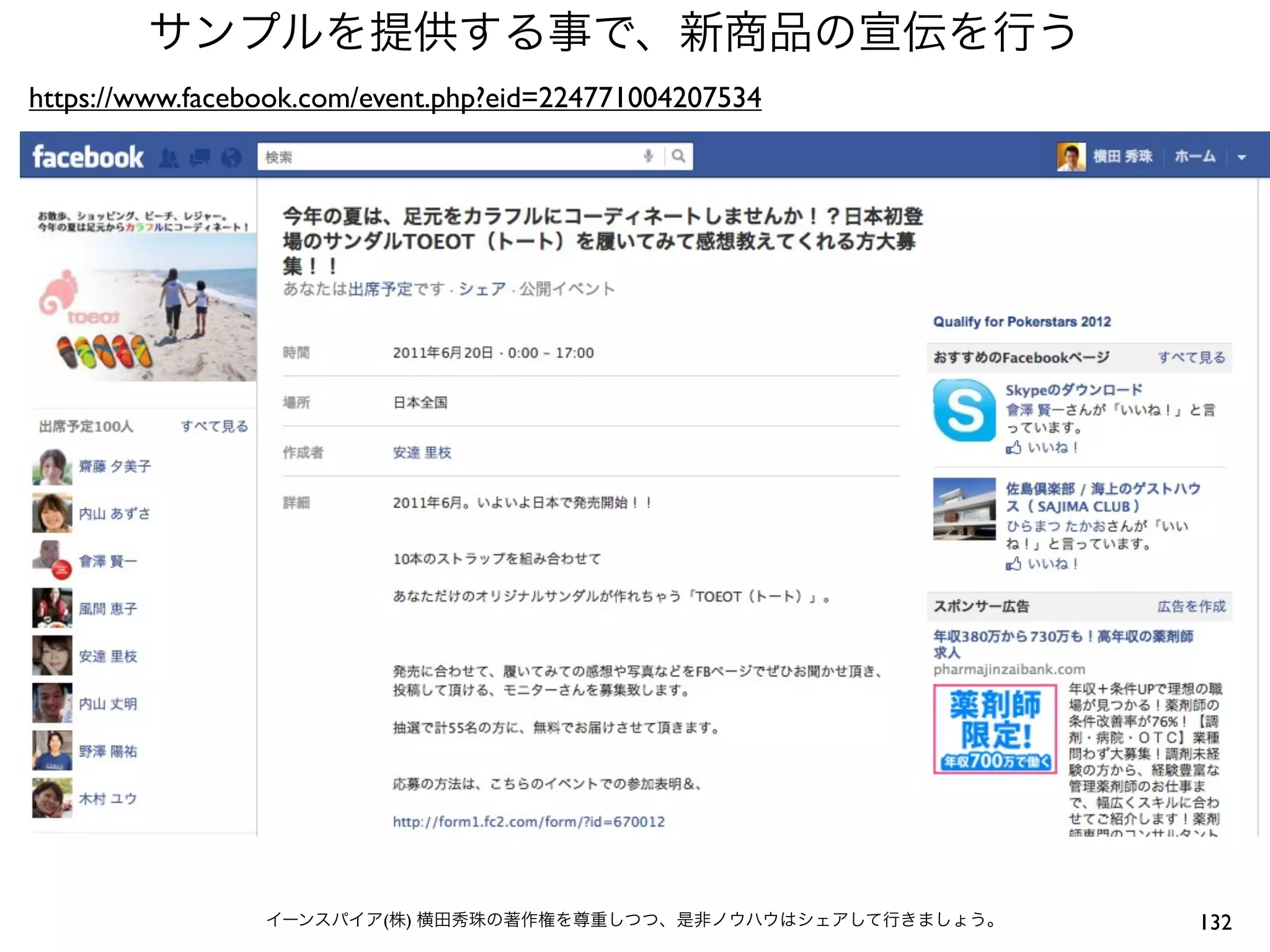Open the messages icon

tap(200, 158)
